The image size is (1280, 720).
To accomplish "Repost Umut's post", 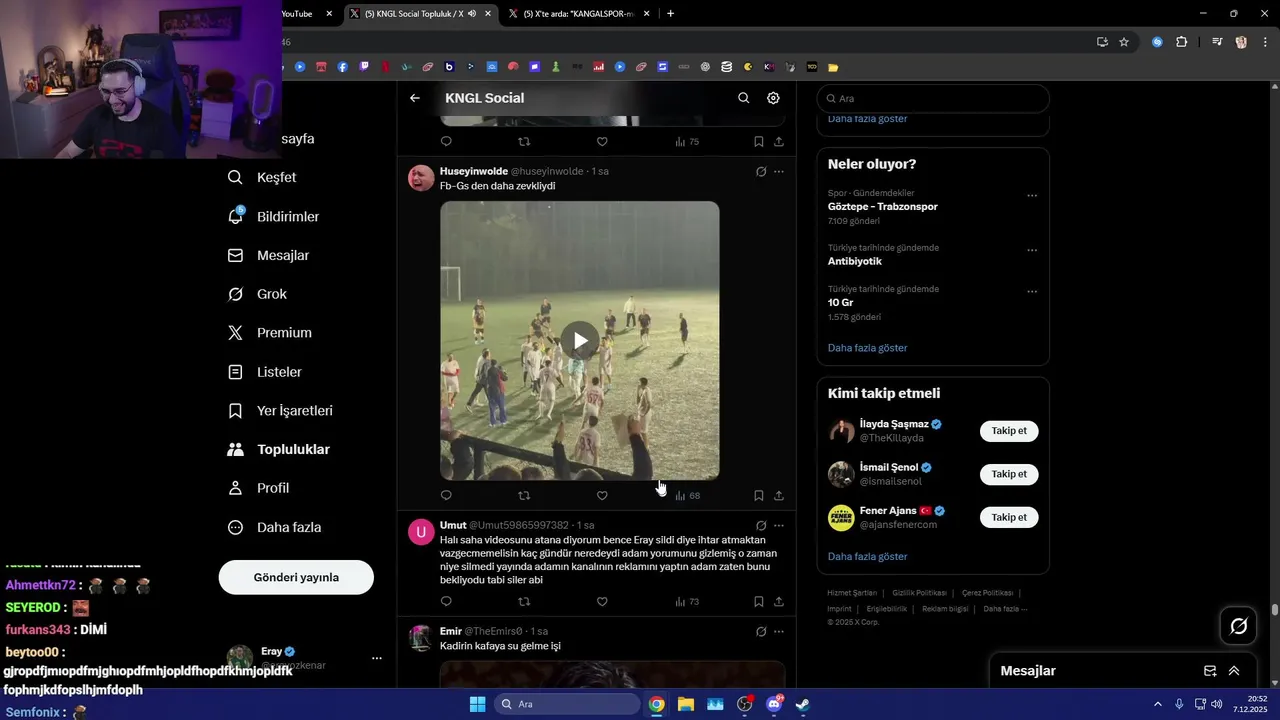I will (524, 601).
